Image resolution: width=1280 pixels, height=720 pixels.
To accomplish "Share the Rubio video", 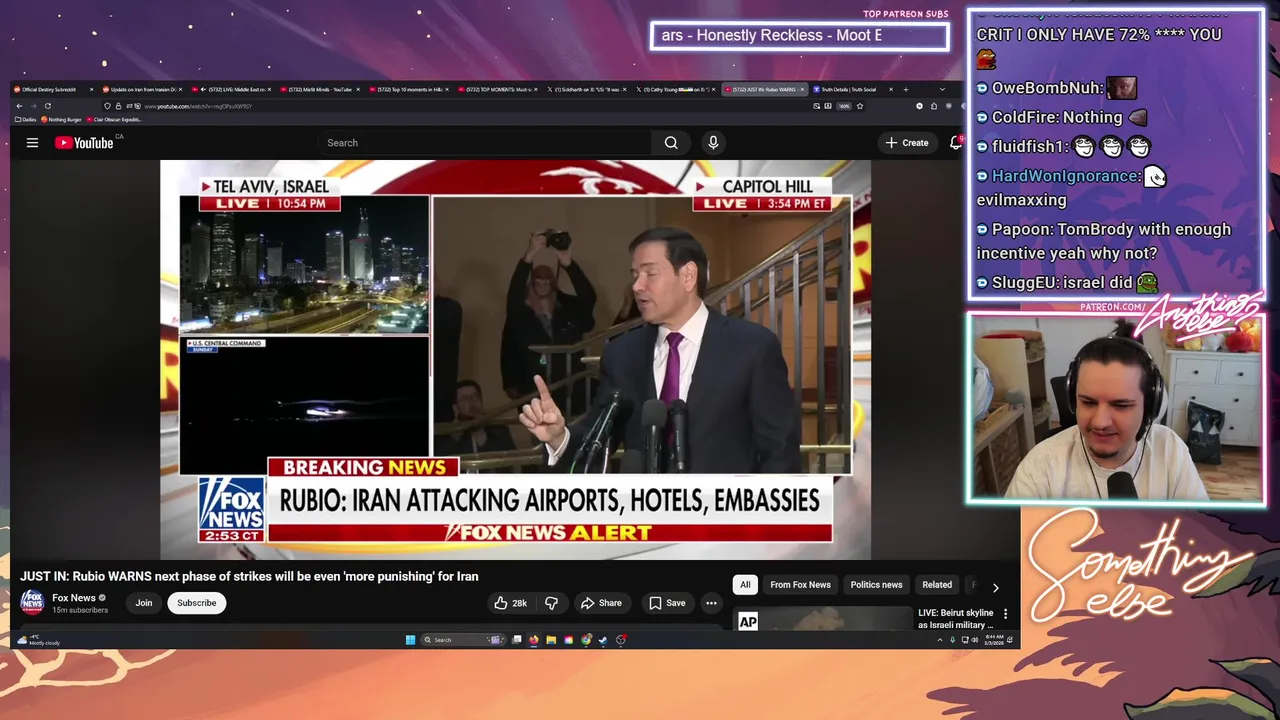I will pos(601,603).
